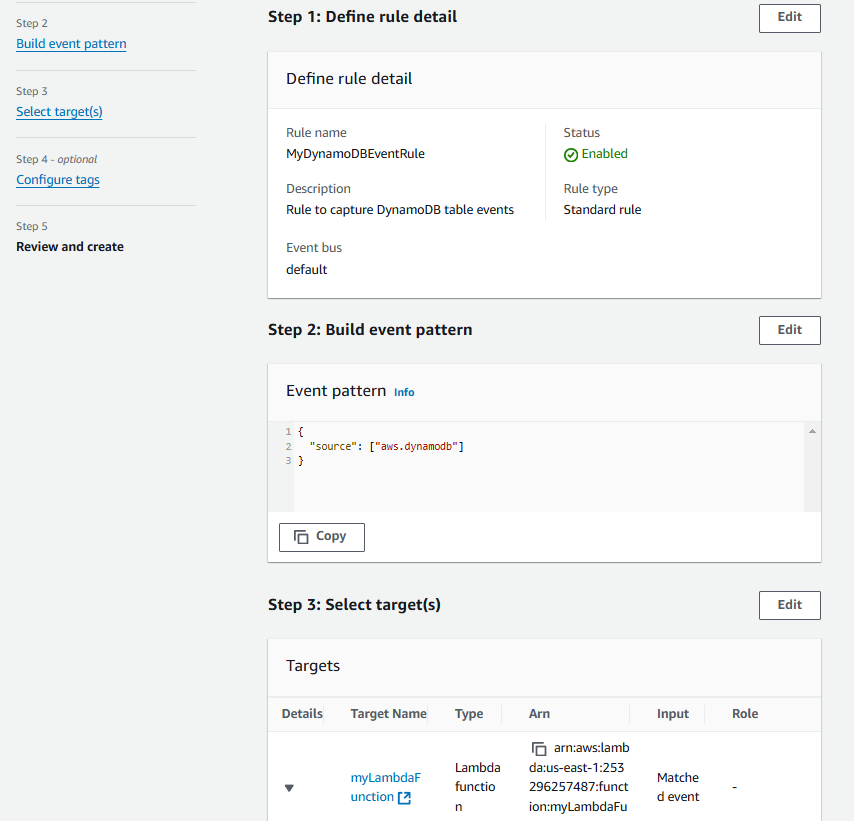Click the Target Name column header
This screenshot has height=821, width=854.
(388, 714)
